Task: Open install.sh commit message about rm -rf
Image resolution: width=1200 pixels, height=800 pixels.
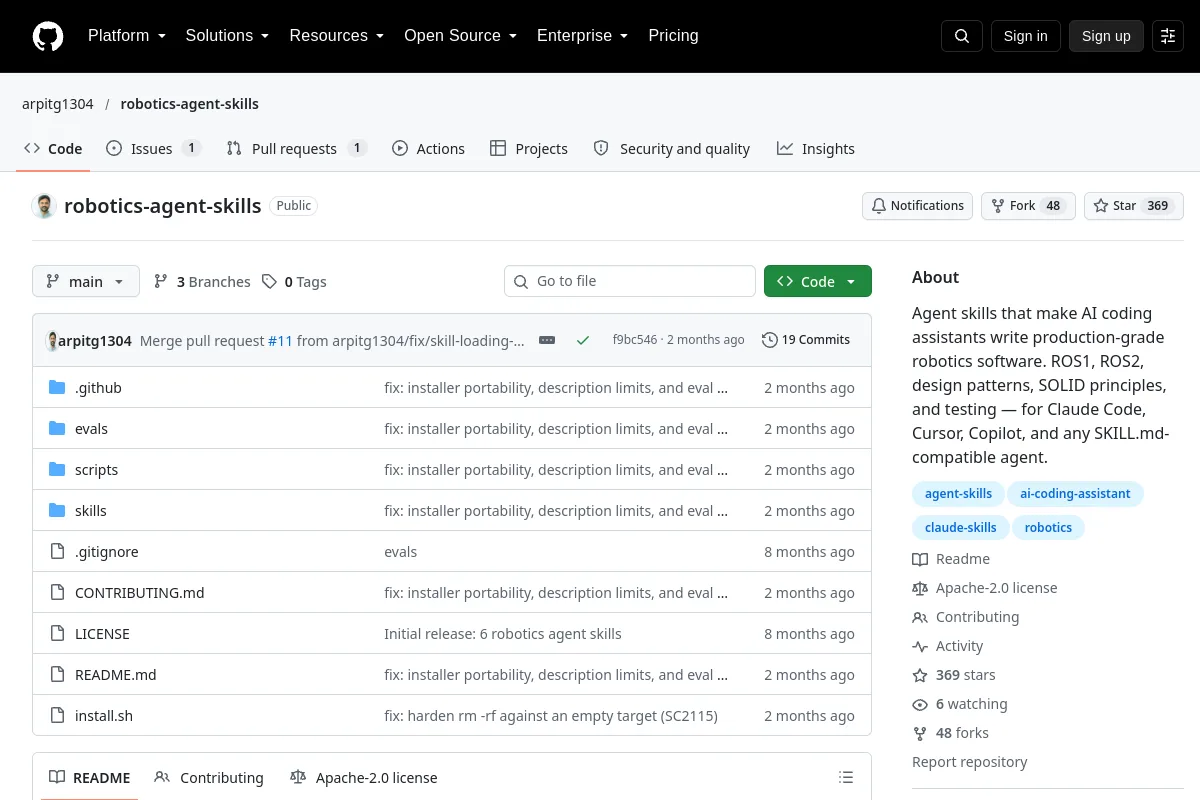Action: [551, 715]
